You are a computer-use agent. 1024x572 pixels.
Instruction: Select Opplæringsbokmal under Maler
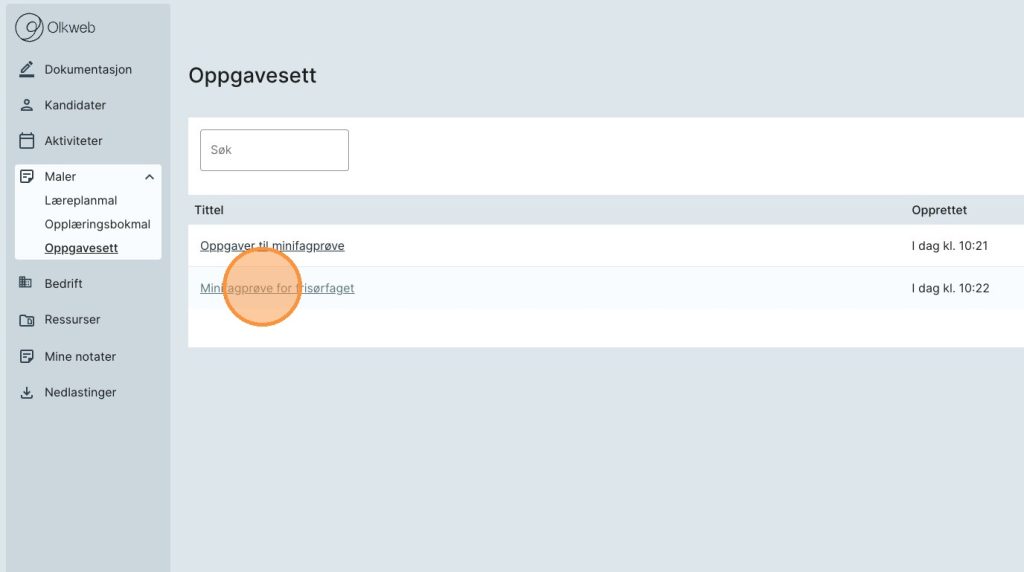[x=97, y=225]
